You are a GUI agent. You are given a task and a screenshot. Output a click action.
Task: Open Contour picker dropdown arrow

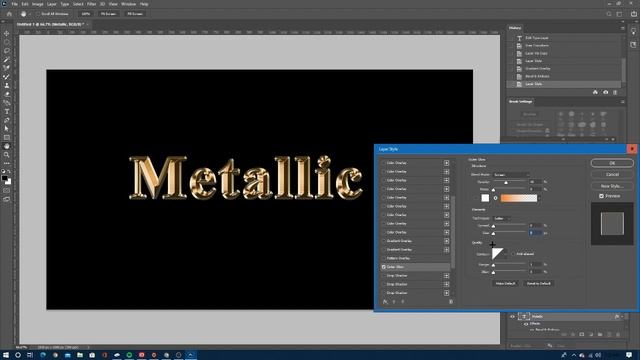(506, 254)
